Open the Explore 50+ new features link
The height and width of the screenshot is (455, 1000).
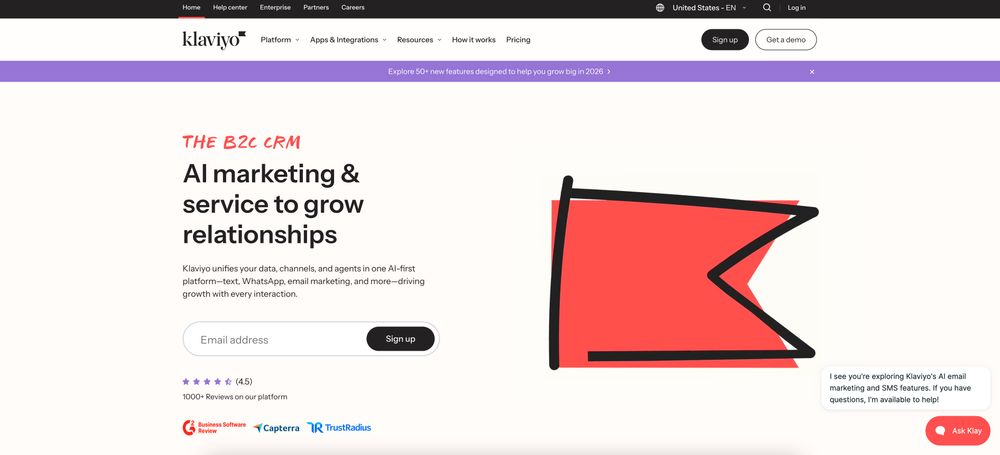(499, 71)
